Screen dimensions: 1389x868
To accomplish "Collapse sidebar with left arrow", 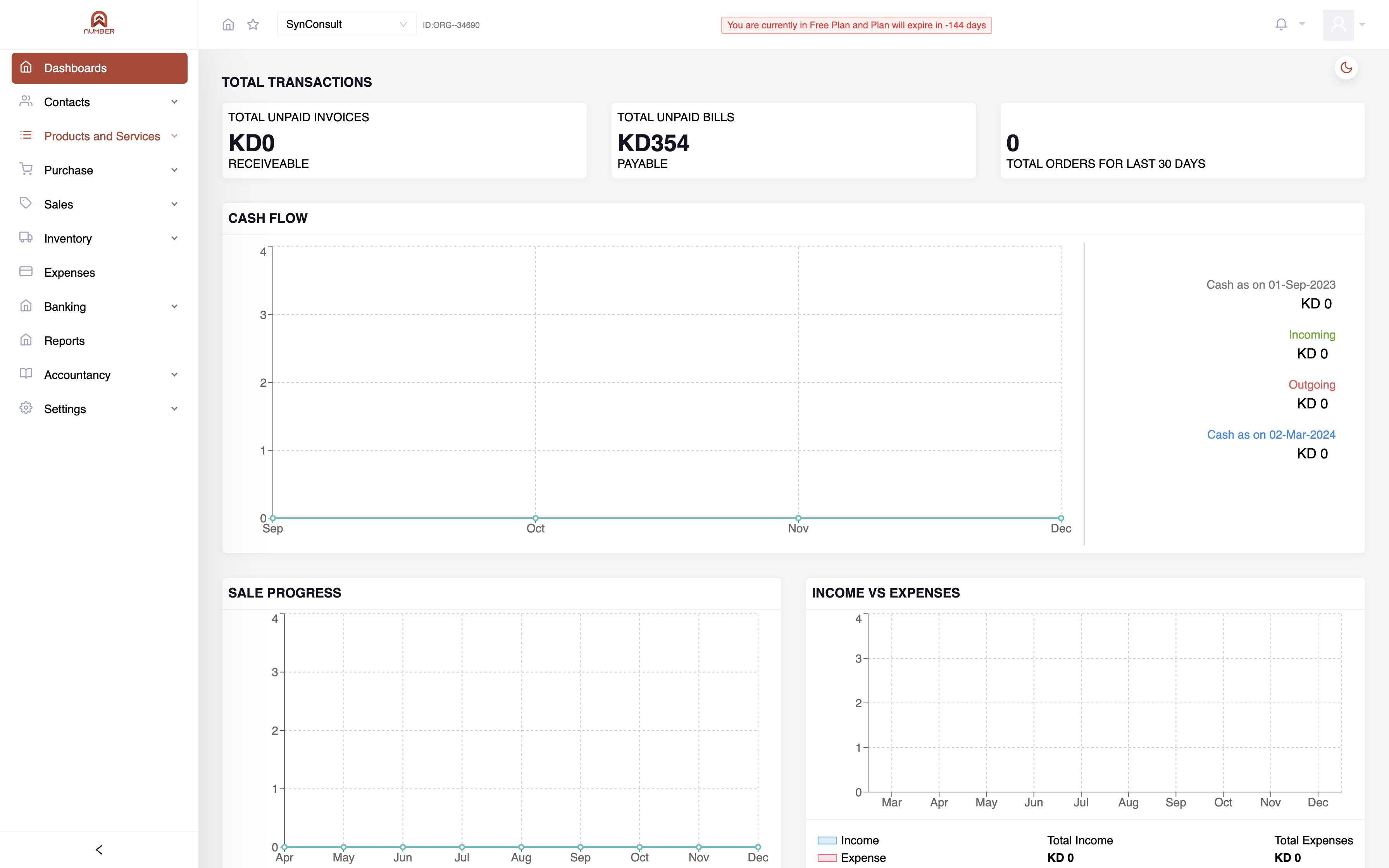I will click(99, 850).
